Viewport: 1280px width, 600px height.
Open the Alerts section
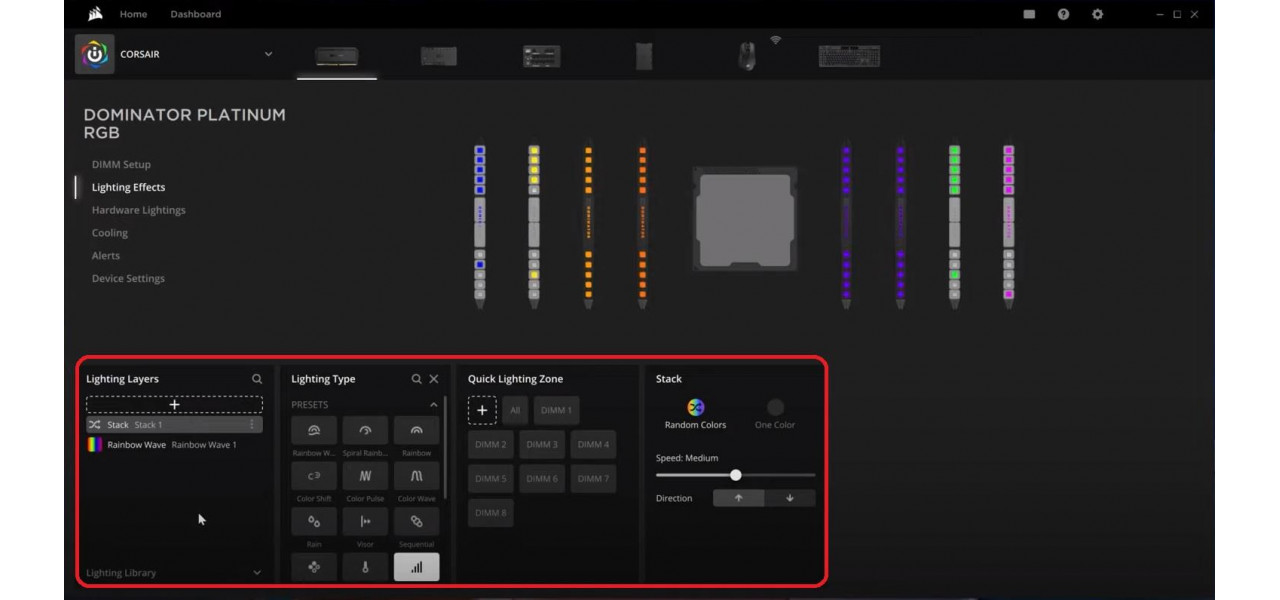(106, 256)
